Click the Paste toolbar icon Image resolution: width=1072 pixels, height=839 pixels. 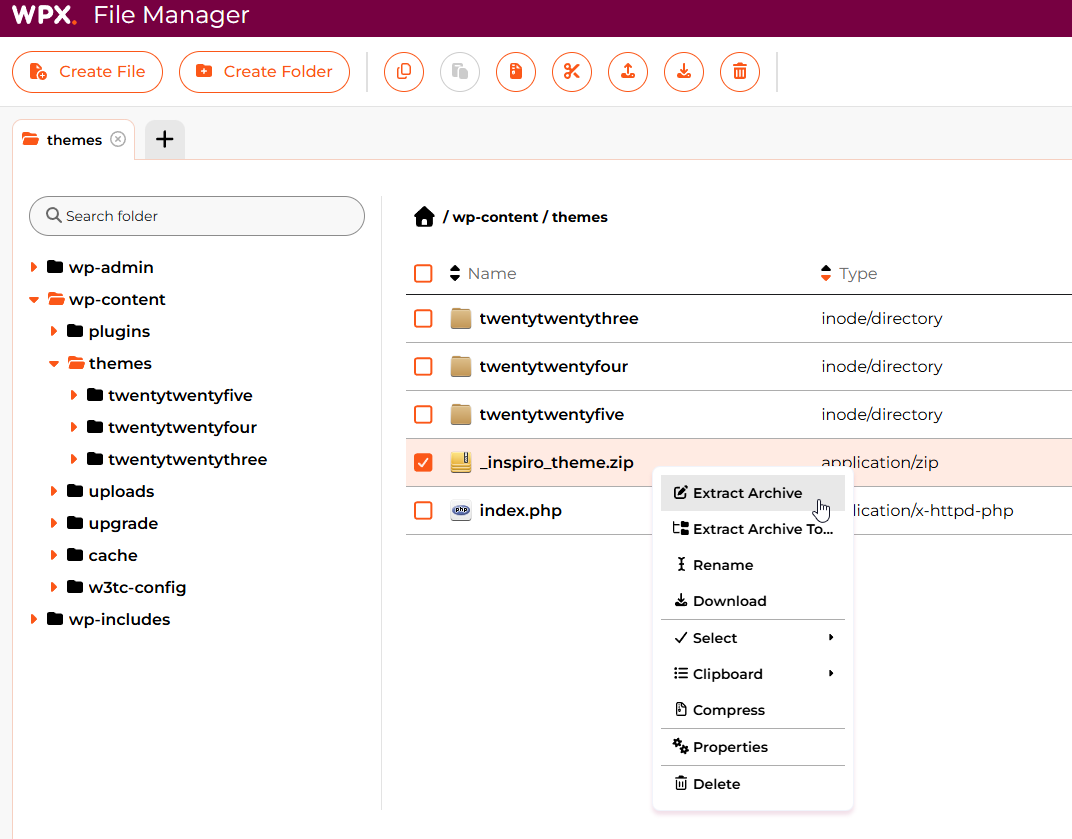coord(460,72)
